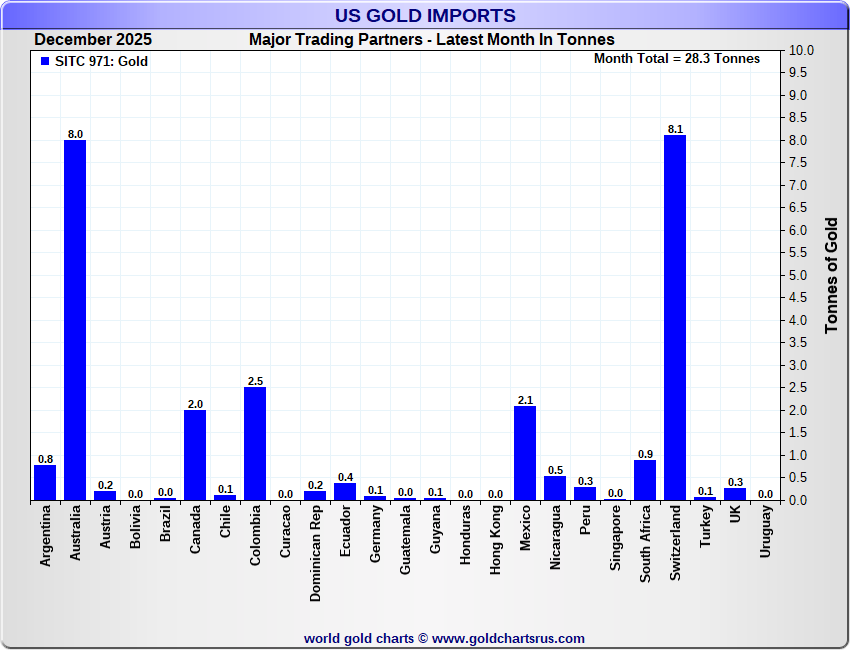
Task: Select the Switzerland bar in the chart
Action: (675, 317)
